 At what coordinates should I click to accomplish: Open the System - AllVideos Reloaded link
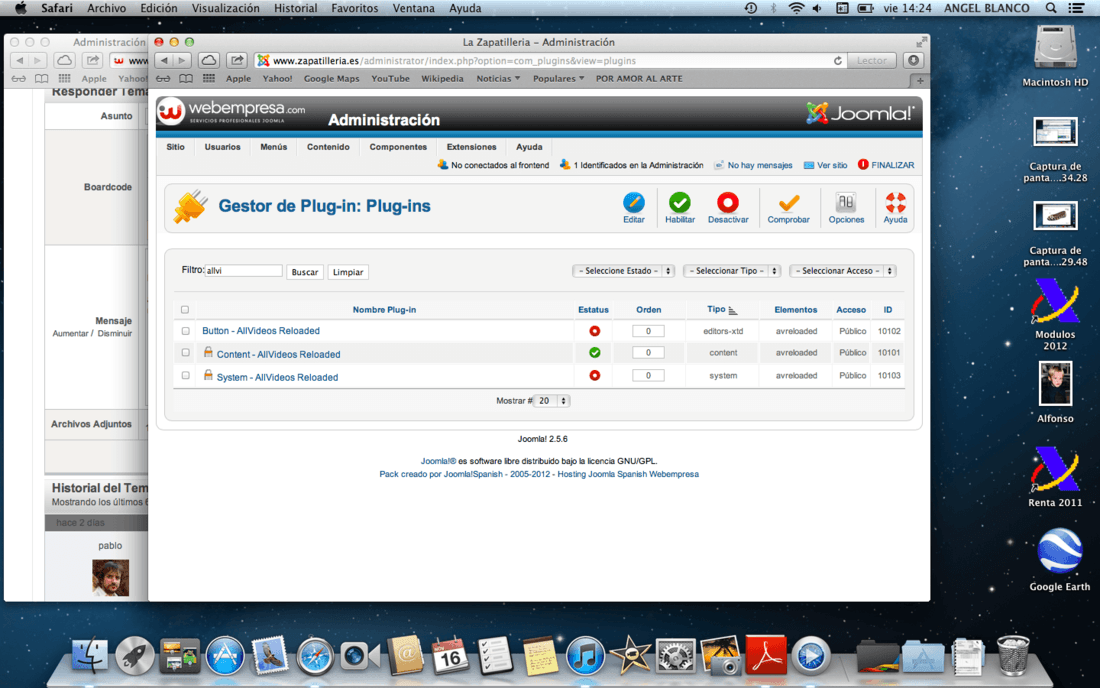[x=277, y=377]
